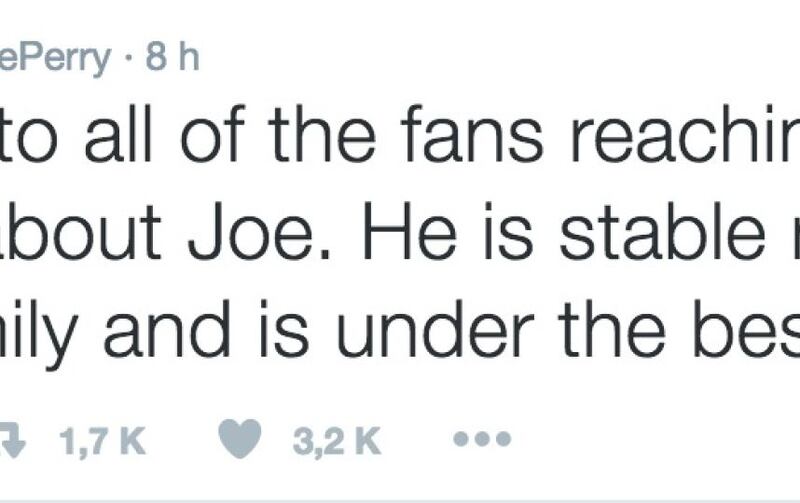Click the 1,7 K retweet count

(x=102, y=440)
